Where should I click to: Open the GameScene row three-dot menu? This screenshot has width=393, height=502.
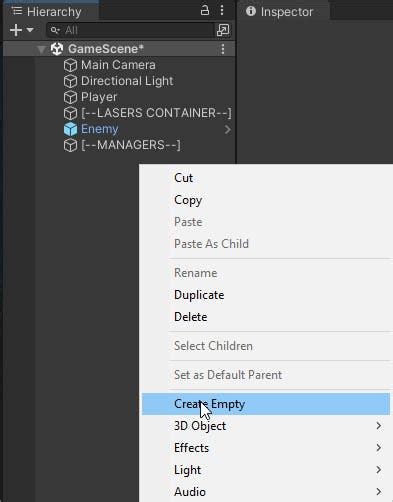coord(223,49)
